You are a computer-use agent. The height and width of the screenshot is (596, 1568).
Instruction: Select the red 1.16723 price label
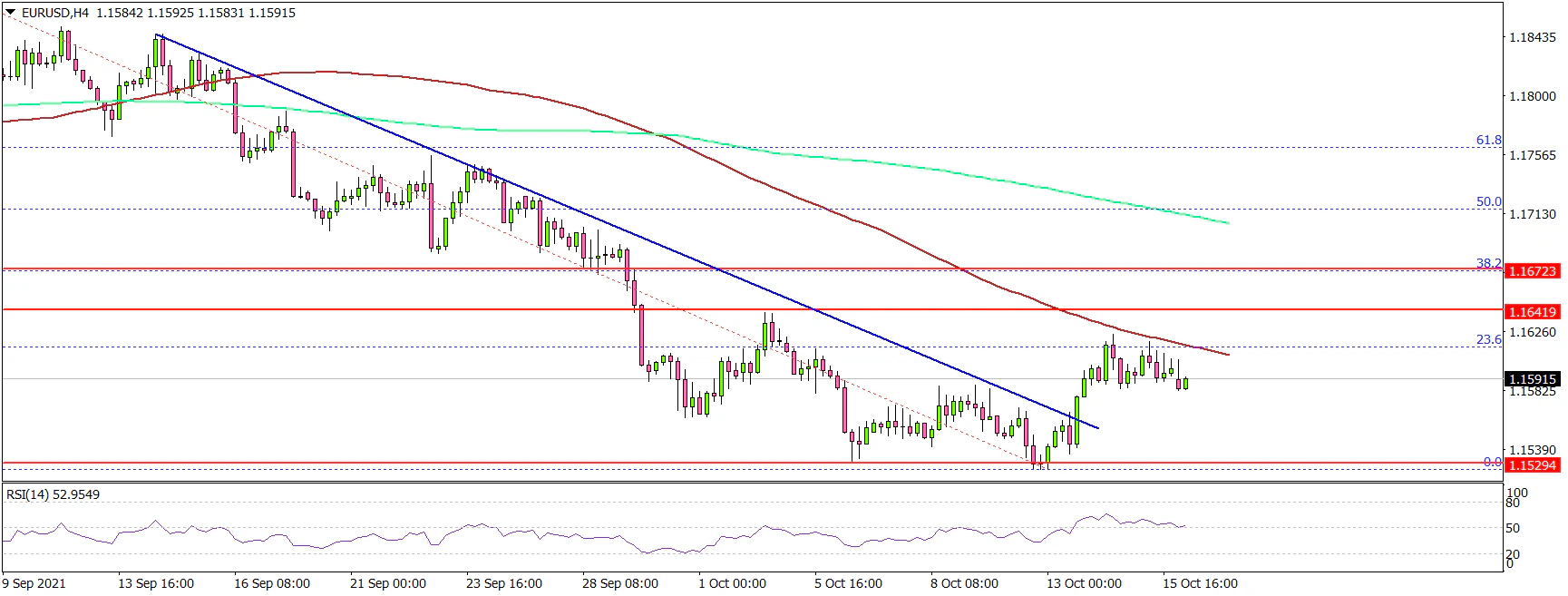point(1532,271)
